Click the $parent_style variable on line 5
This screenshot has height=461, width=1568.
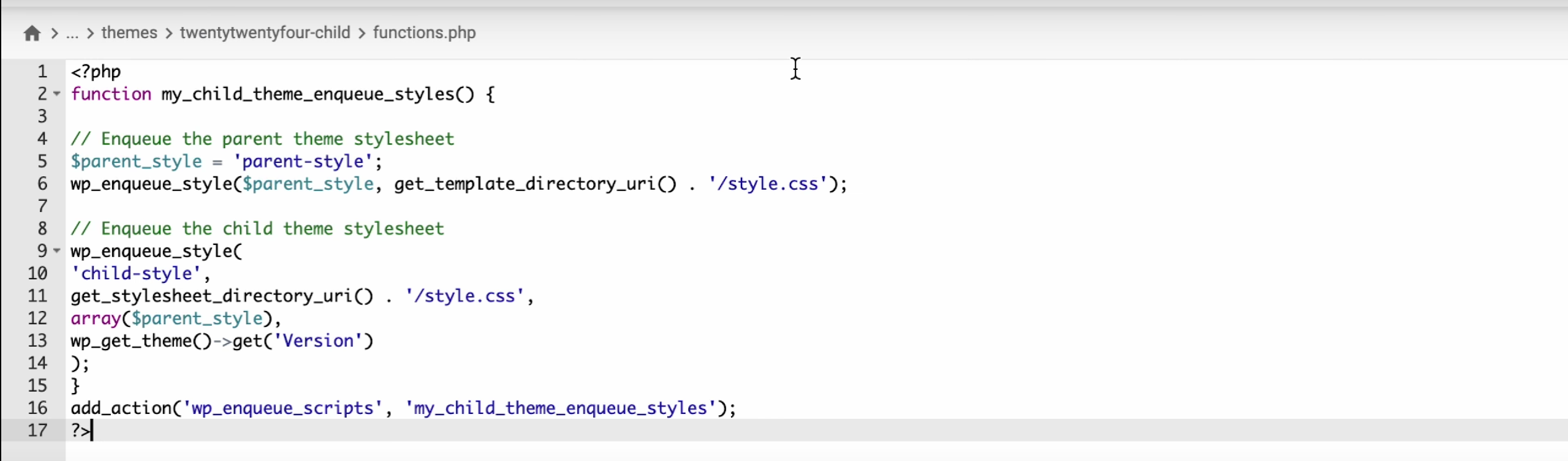136,162
